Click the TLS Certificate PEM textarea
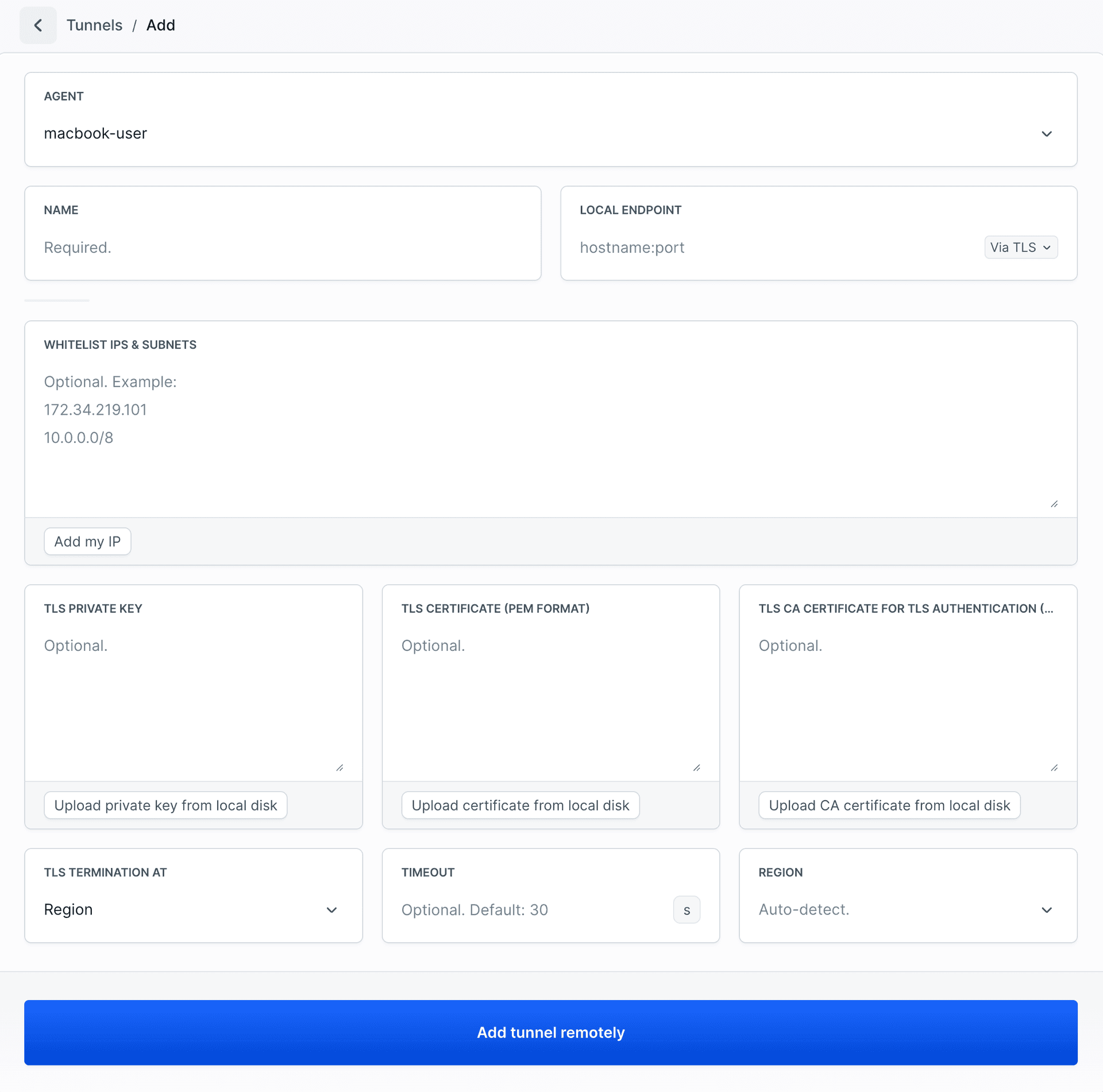Viewport: 1103px width, 1092px height. (x=550, y=701)
